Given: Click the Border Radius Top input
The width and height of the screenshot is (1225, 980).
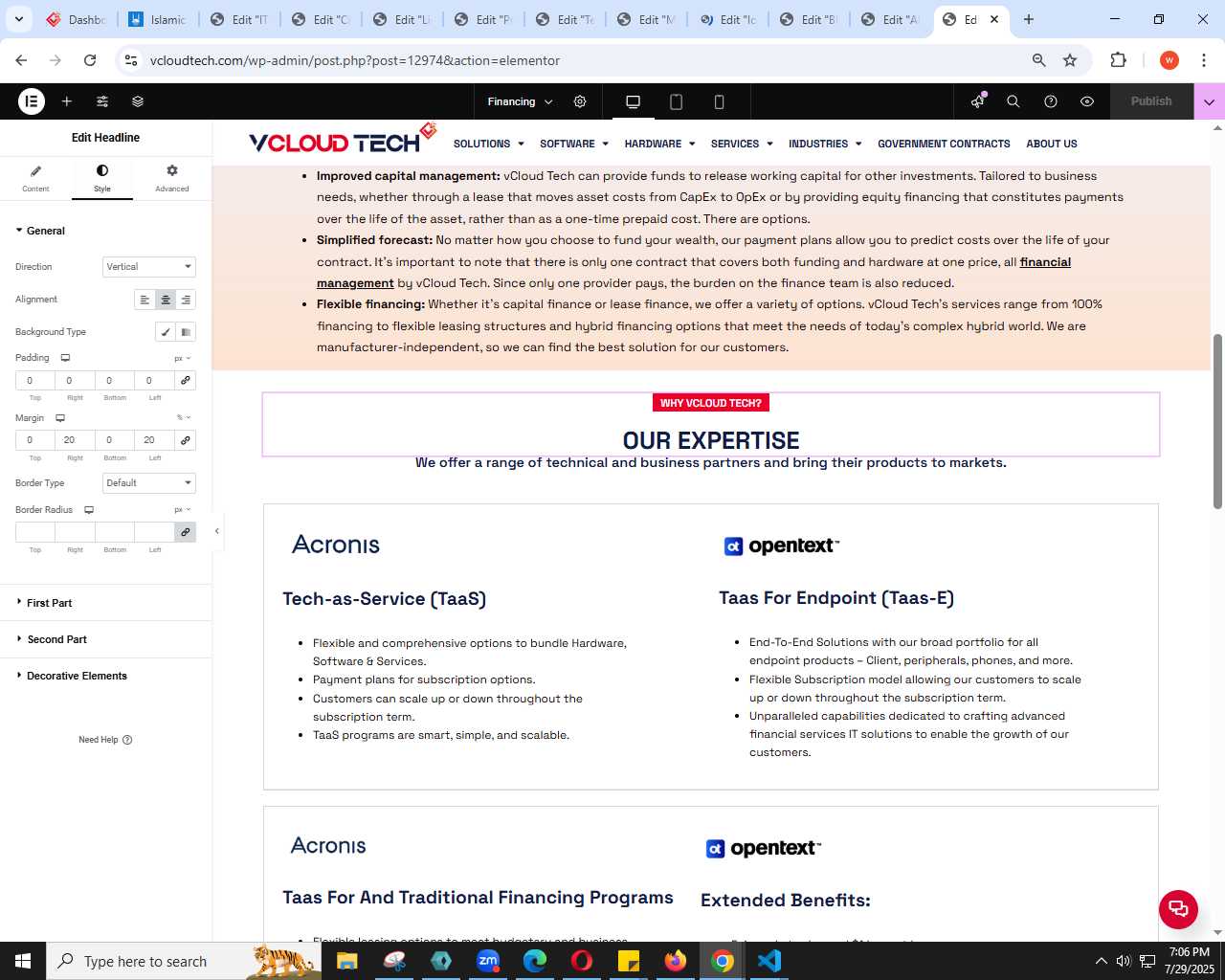Looking at the screenshot, I should (x=35, y=532).
